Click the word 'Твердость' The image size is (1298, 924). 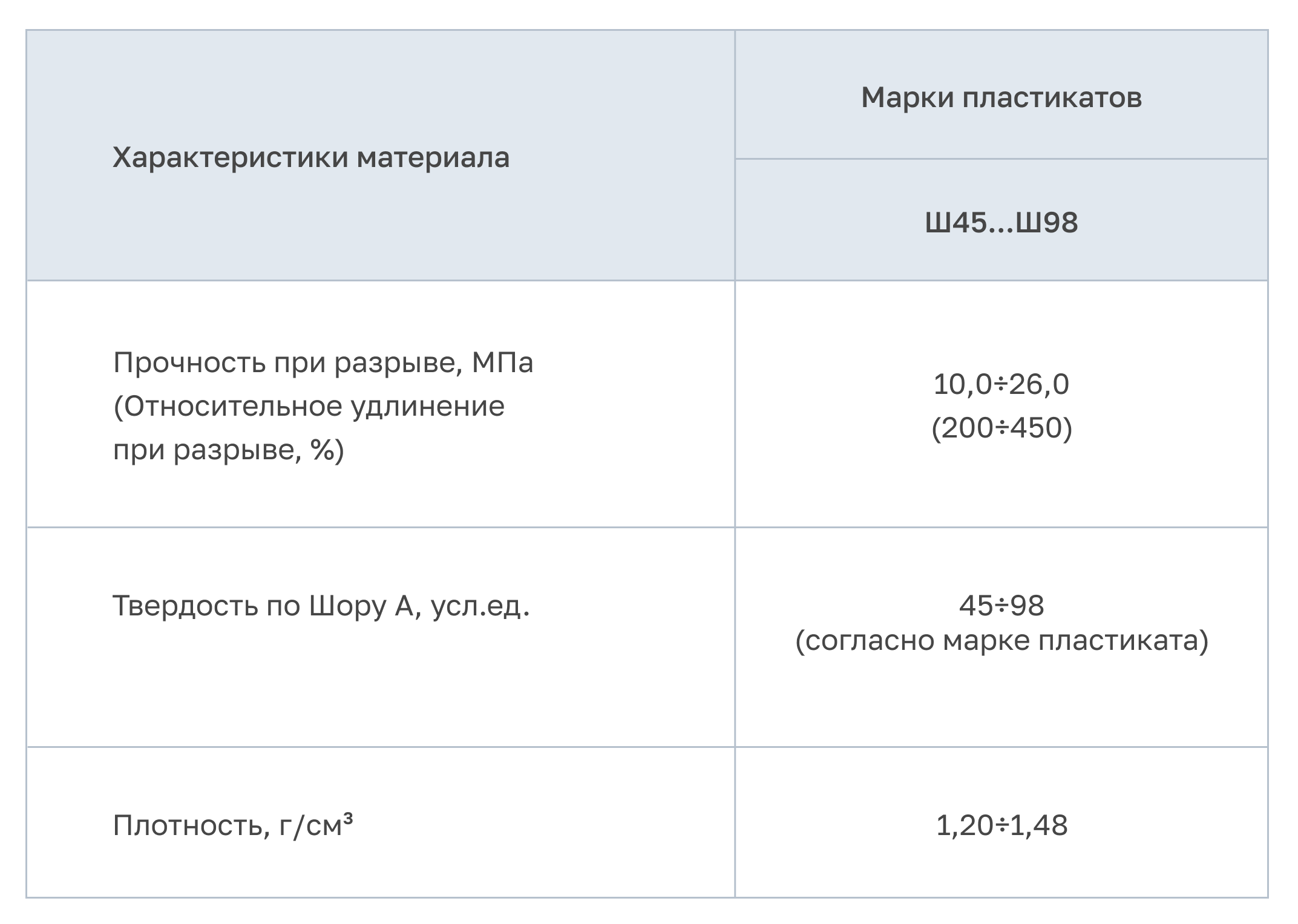185,606
